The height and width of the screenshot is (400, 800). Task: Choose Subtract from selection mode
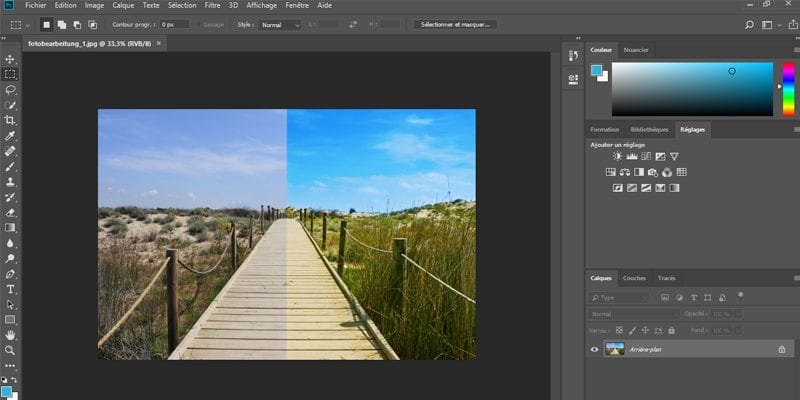coord(77,24)
